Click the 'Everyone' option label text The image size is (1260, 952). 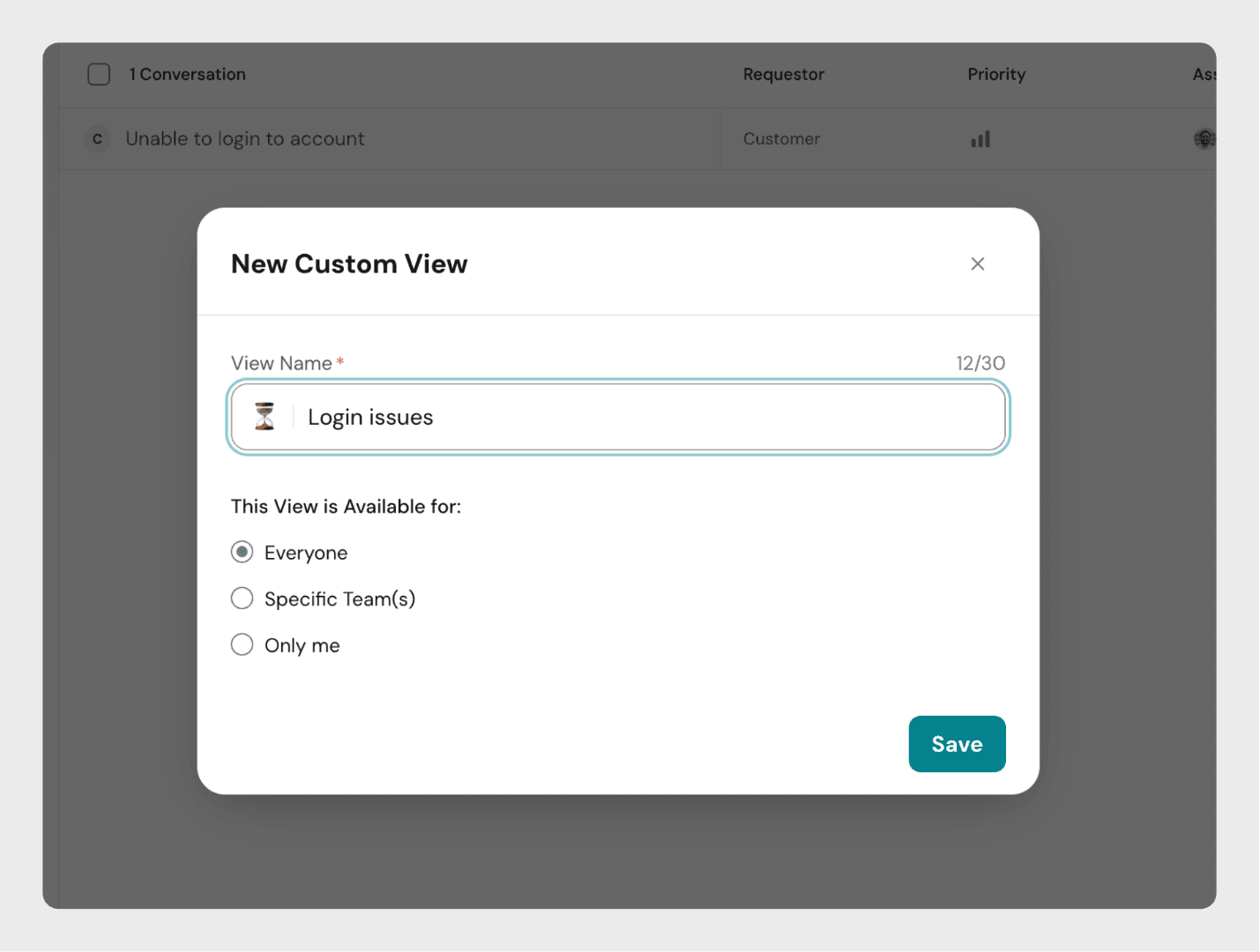(x=306, y=553)
